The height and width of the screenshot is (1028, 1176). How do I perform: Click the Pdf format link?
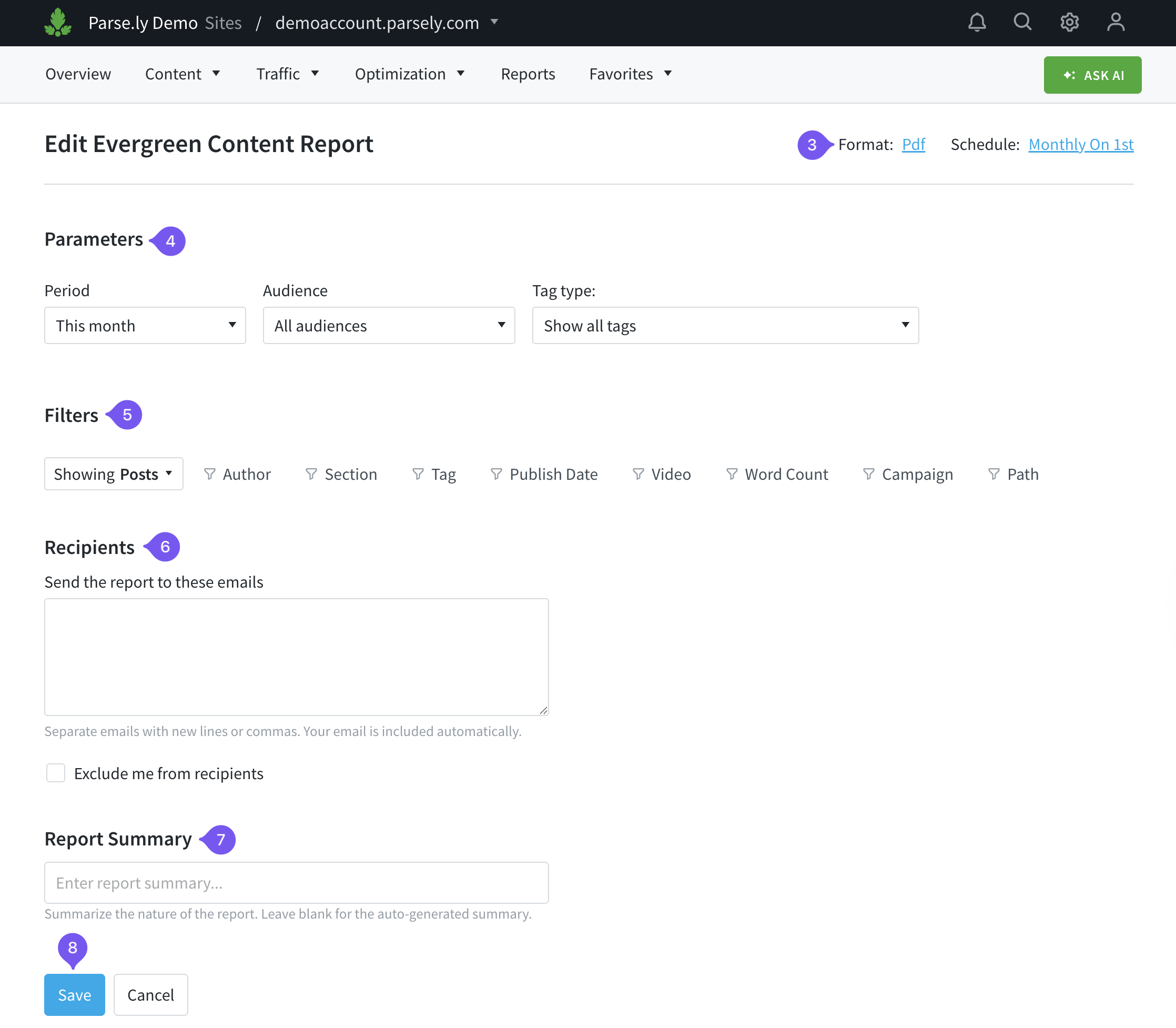click(x=914, y=145)
